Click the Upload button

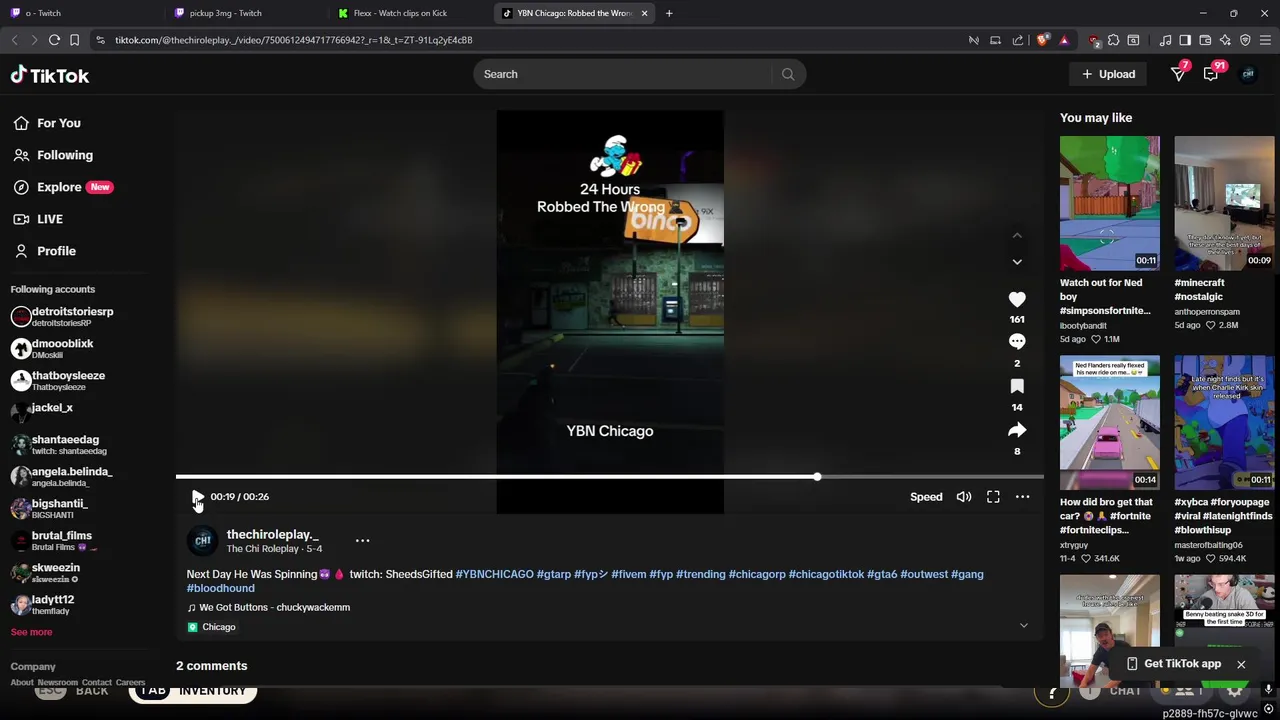point(1108,74)
